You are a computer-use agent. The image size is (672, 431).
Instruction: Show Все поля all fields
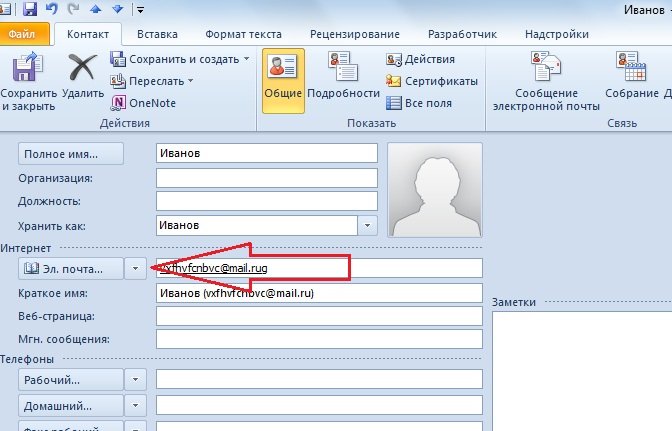coord(393,103)
